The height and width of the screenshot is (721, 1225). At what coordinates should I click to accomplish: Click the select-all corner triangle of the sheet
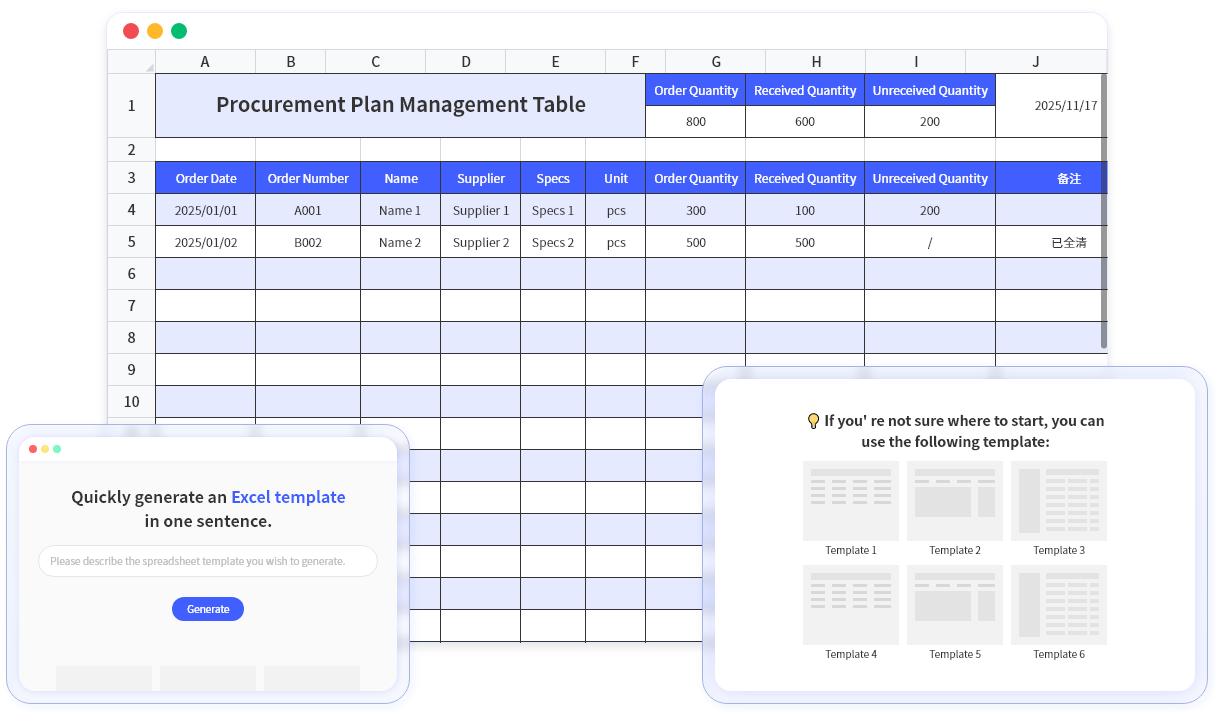(x=149, y=67)
